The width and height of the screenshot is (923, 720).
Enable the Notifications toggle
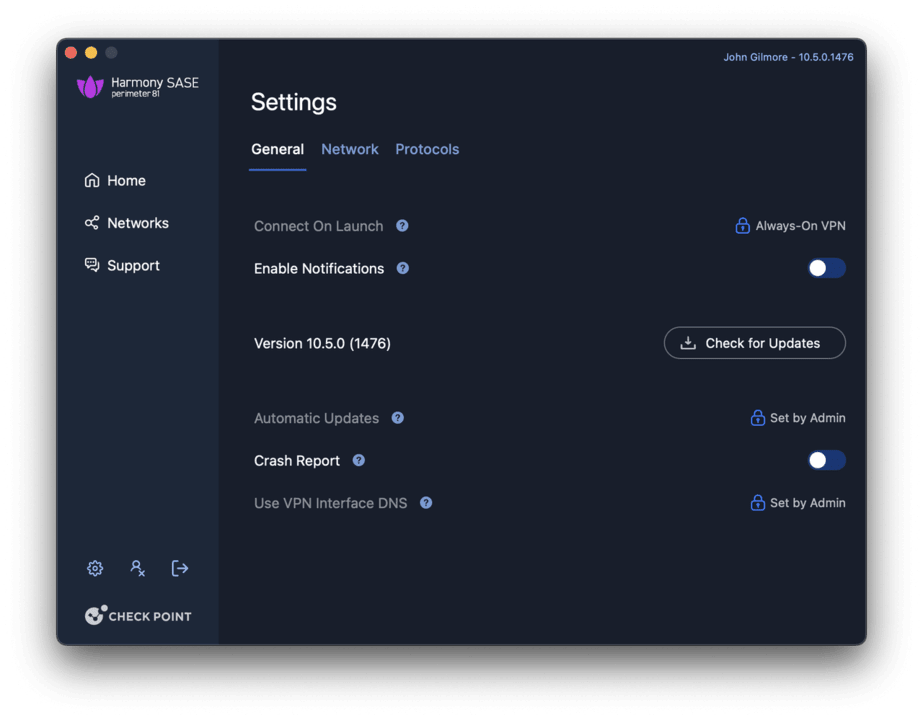click(826, 268)
